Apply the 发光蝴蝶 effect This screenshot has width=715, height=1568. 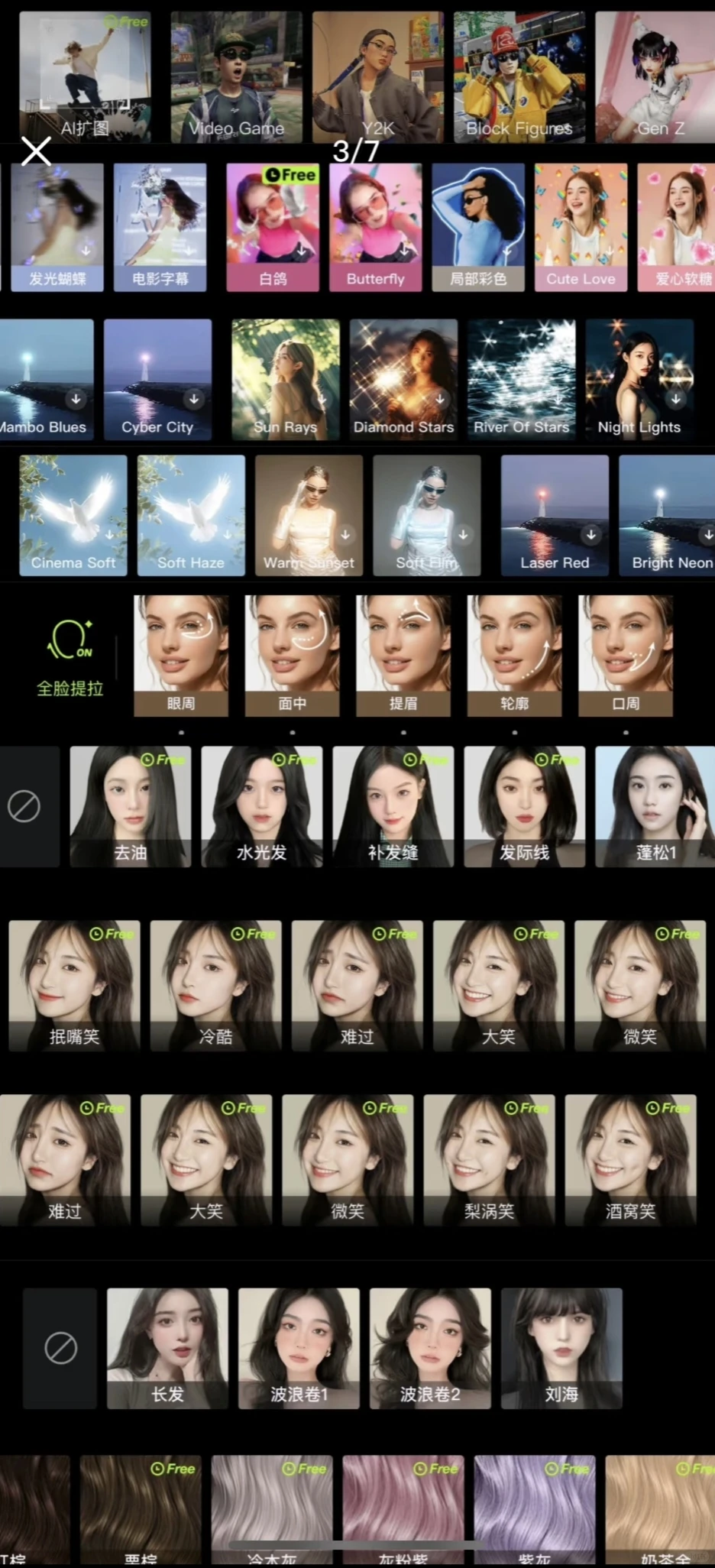57,227
